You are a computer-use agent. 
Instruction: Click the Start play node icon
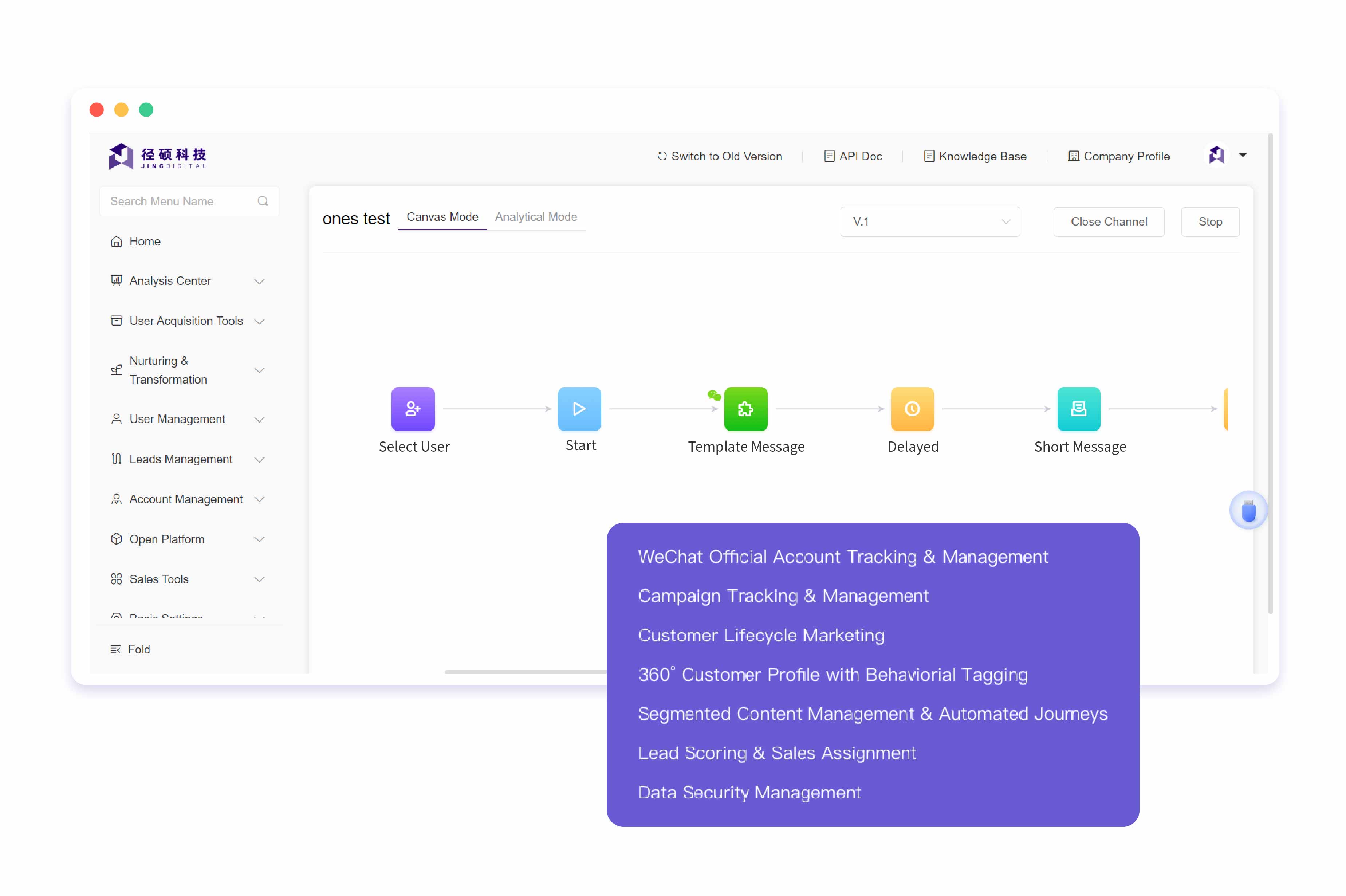tap(579, 409)
